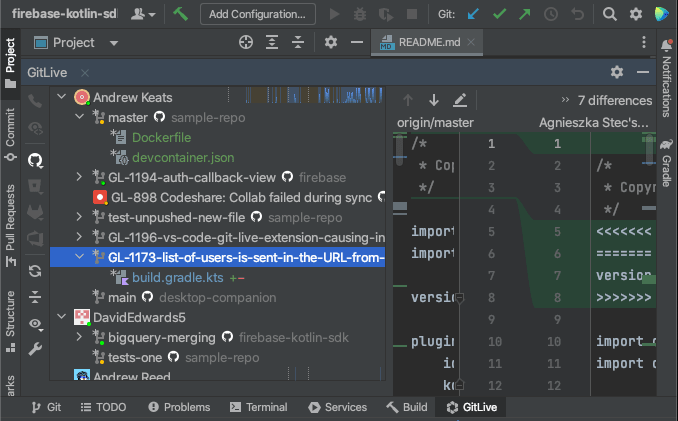Hide the Project panel with minus icon
Viewport: 678px width, 421px height.
pyautogui.click(x=357, y=42)
